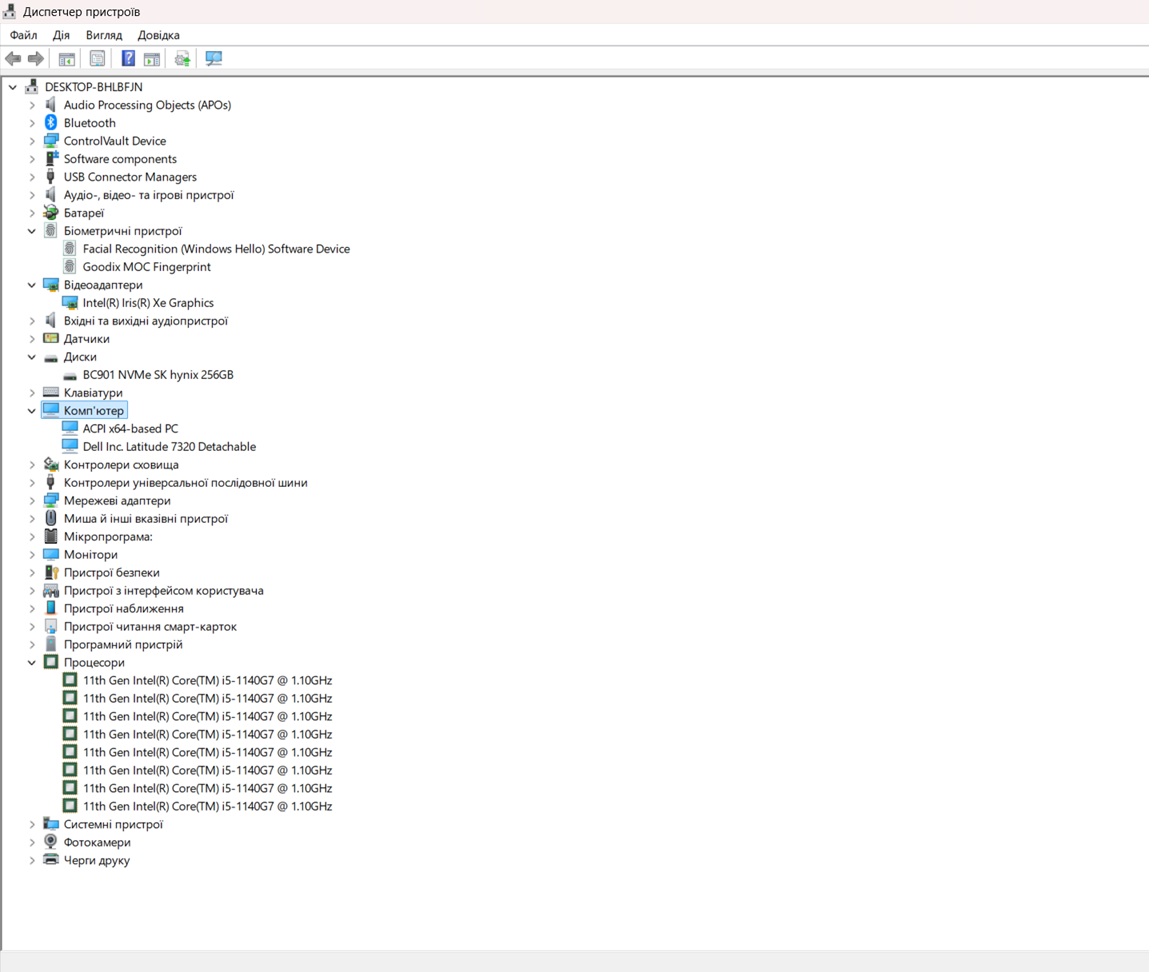Click the Forward arrow toolbar icon
The height and width of the screenshot is (972, 1152).
pyautogui.click(x=36, y=59)
